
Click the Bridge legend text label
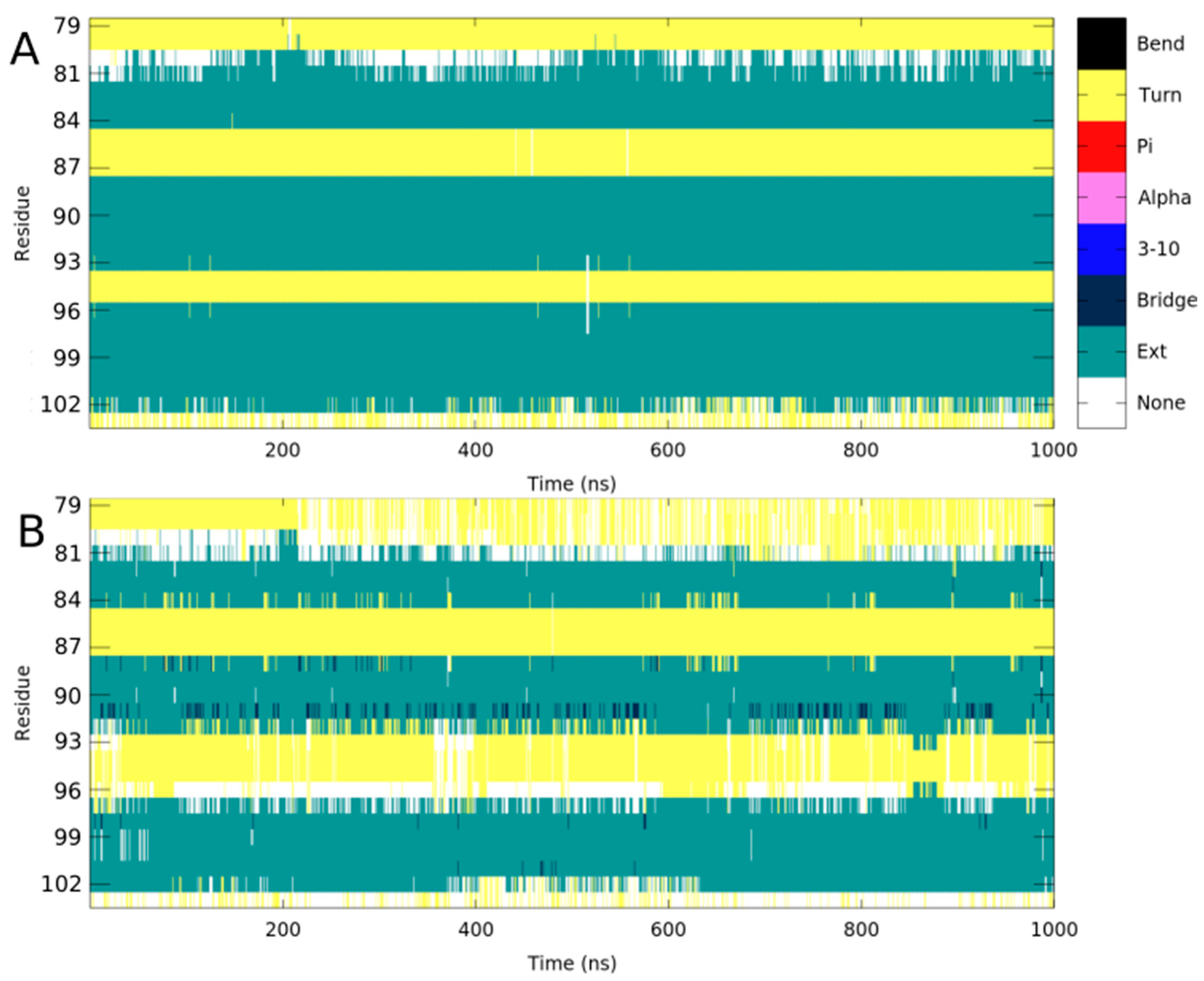[x=1167, y=300]
